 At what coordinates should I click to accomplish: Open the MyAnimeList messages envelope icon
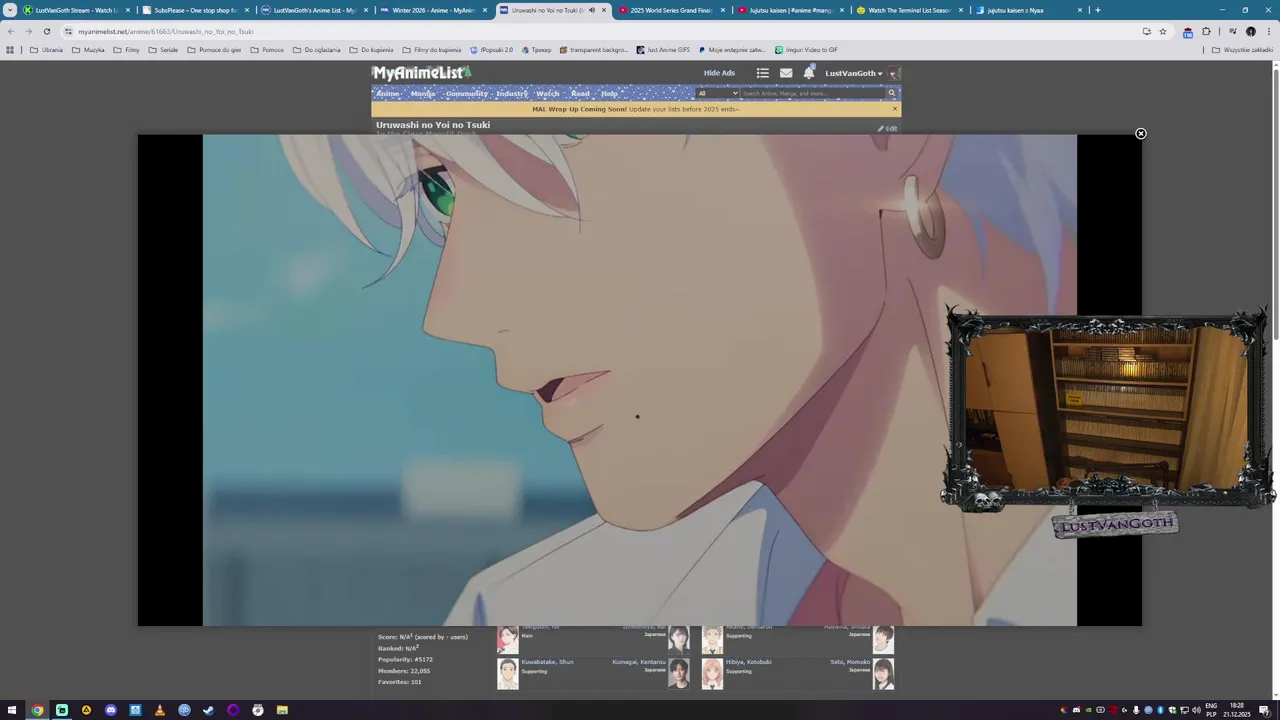click(786, 73)
